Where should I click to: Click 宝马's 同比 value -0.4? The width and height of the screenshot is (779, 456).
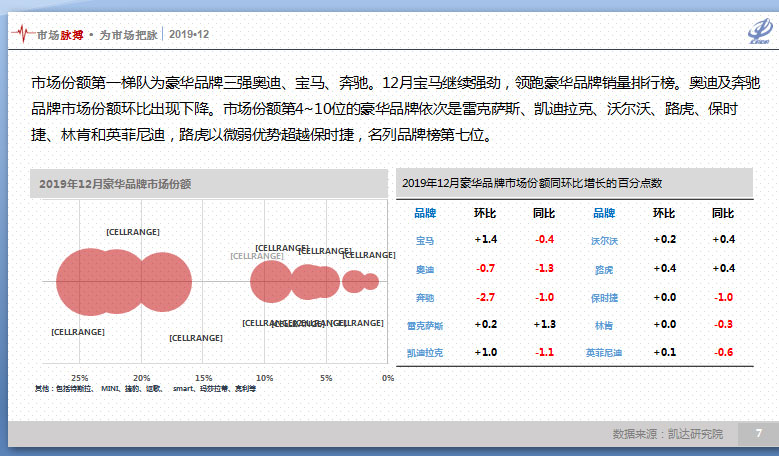[545, 239]
